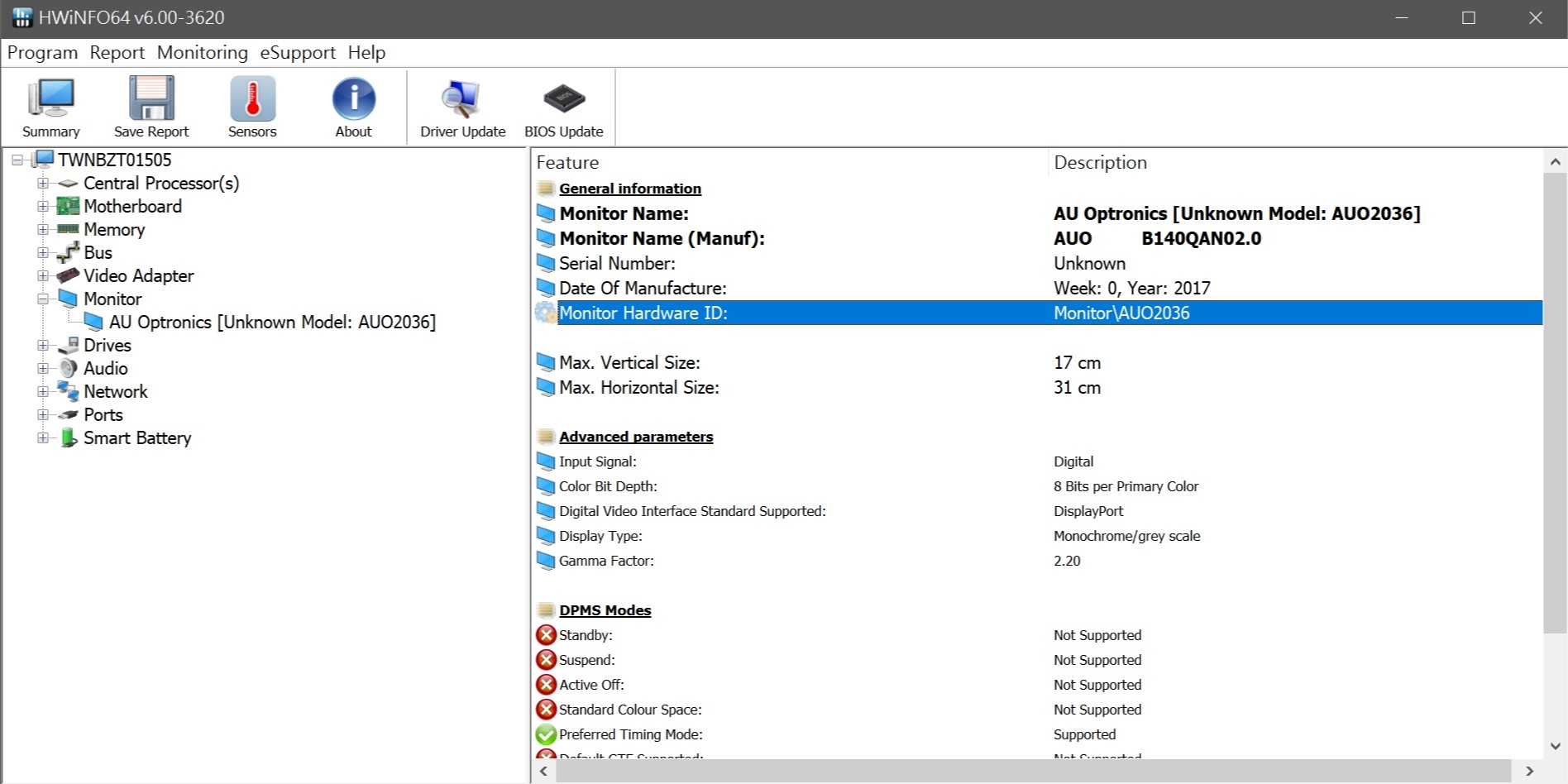Screen dimensions: 1568x784
Task: Click the gear icon beside Monitor Hardware ID
Action: click(546, 313)
